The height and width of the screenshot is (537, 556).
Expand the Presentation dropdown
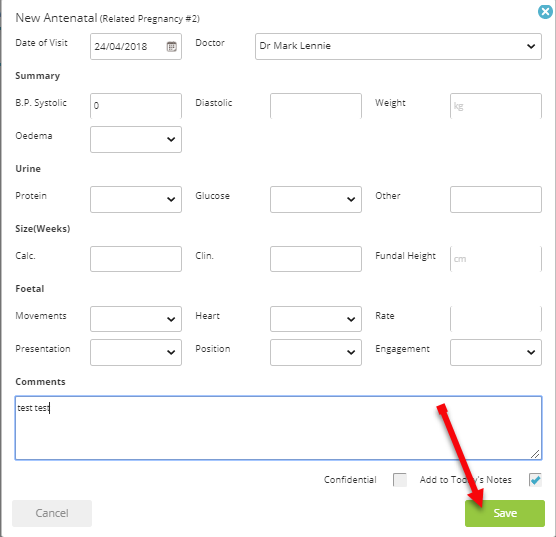pyautogui.click(x=136, y=352)
